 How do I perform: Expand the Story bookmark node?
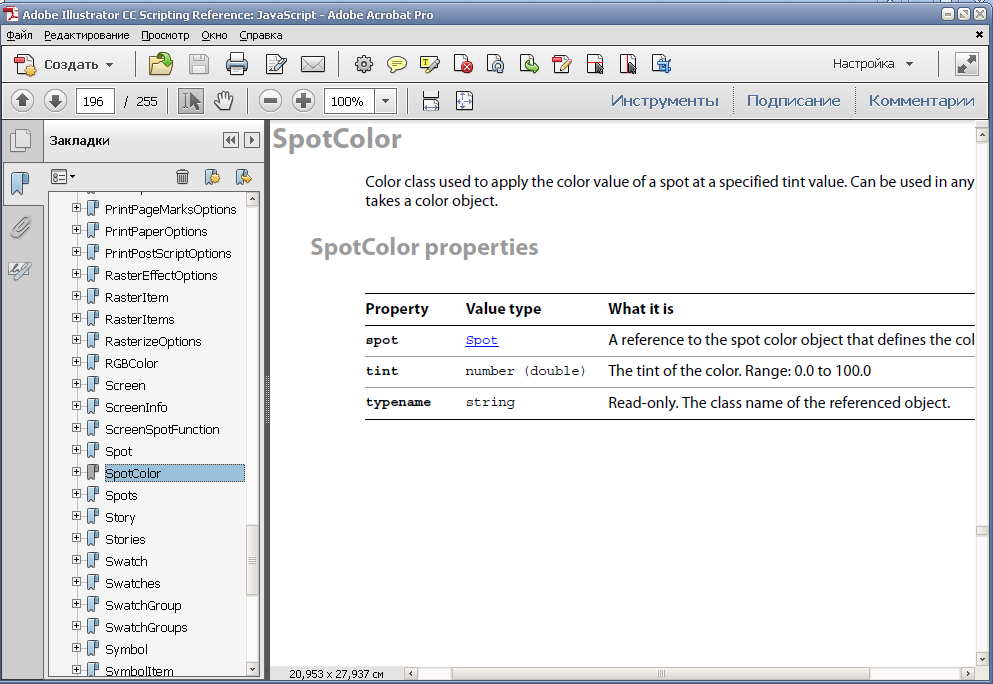pyautogui.click(x=76, y=516)
